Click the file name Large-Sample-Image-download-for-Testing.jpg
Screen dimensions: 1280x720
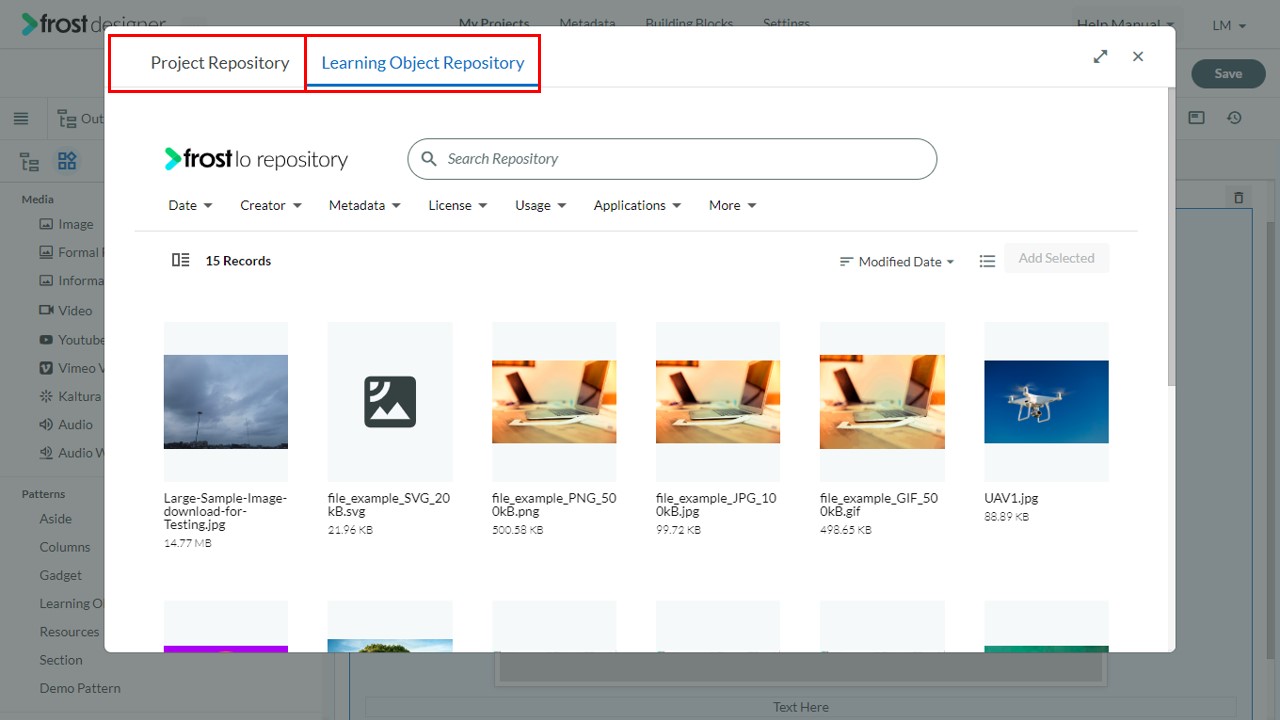(x=225, y=511)
